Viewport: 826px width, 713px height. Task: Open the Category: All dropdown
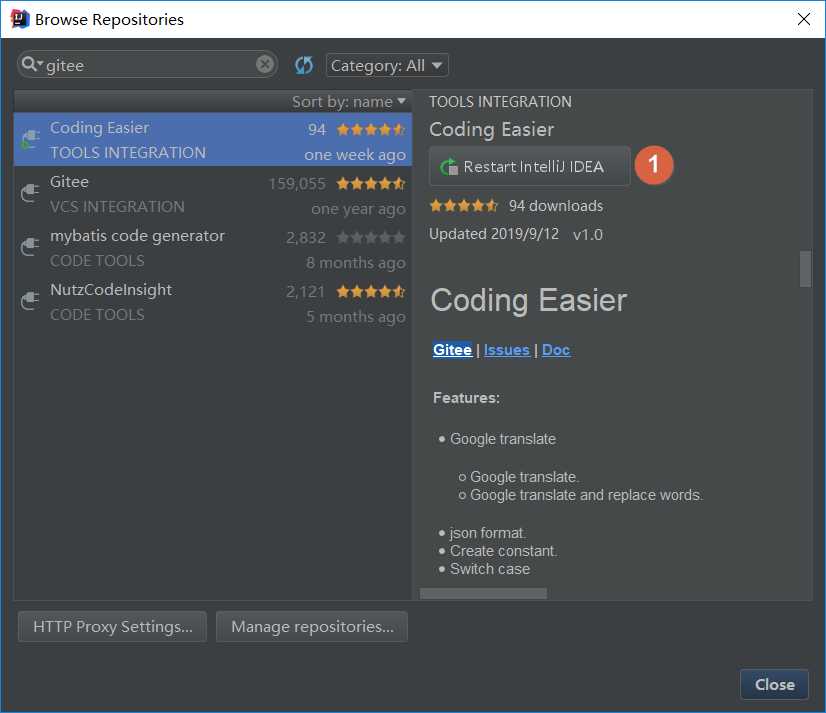tap(387, 65)
